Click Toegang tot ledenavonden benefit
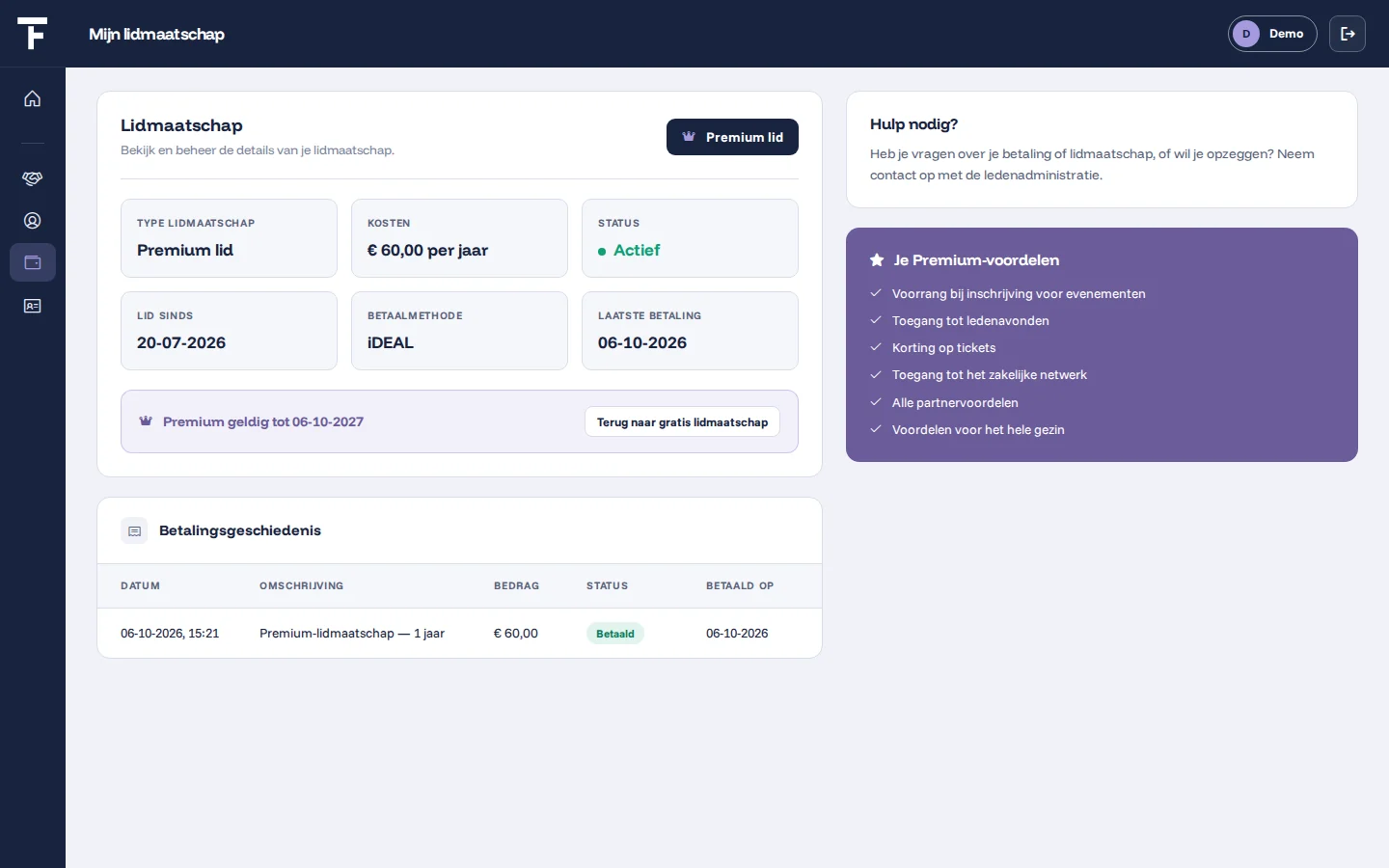 pos(970,321)
